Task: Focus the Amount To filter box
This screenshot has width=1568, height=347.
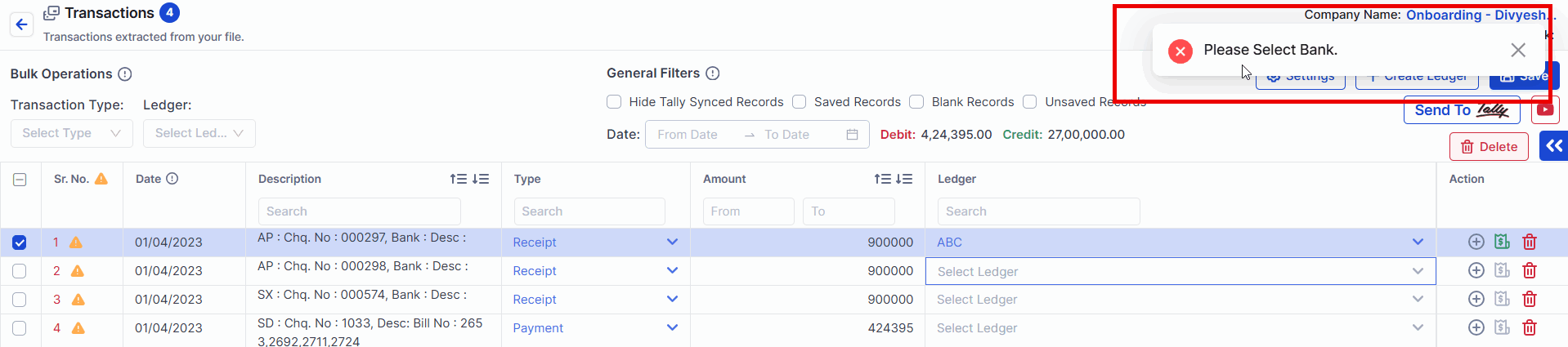Action: (849, 211)
